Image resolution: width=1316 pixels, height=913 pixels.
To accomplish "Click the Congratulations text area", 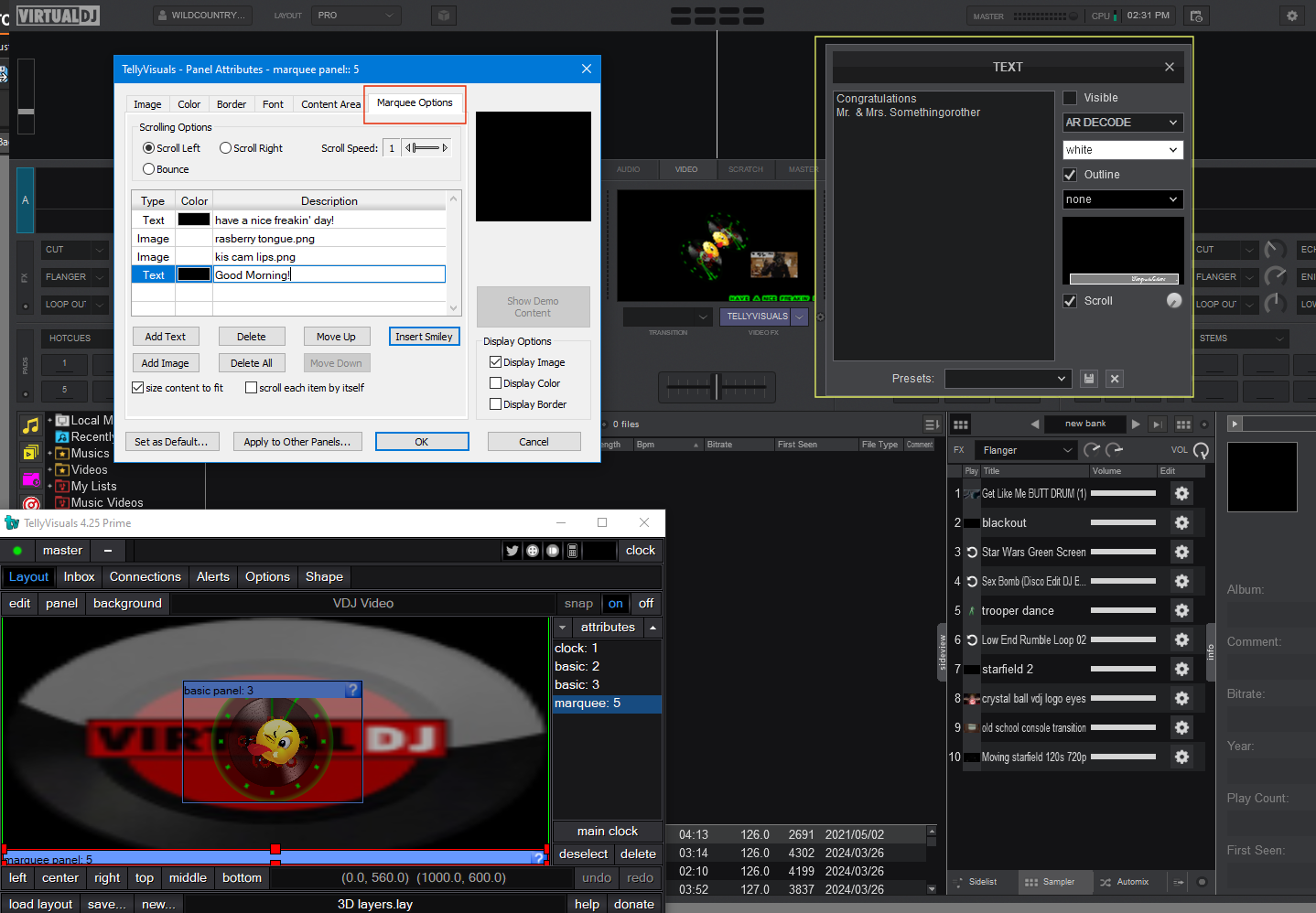I will pyautogui.click(x=944, y=226).
